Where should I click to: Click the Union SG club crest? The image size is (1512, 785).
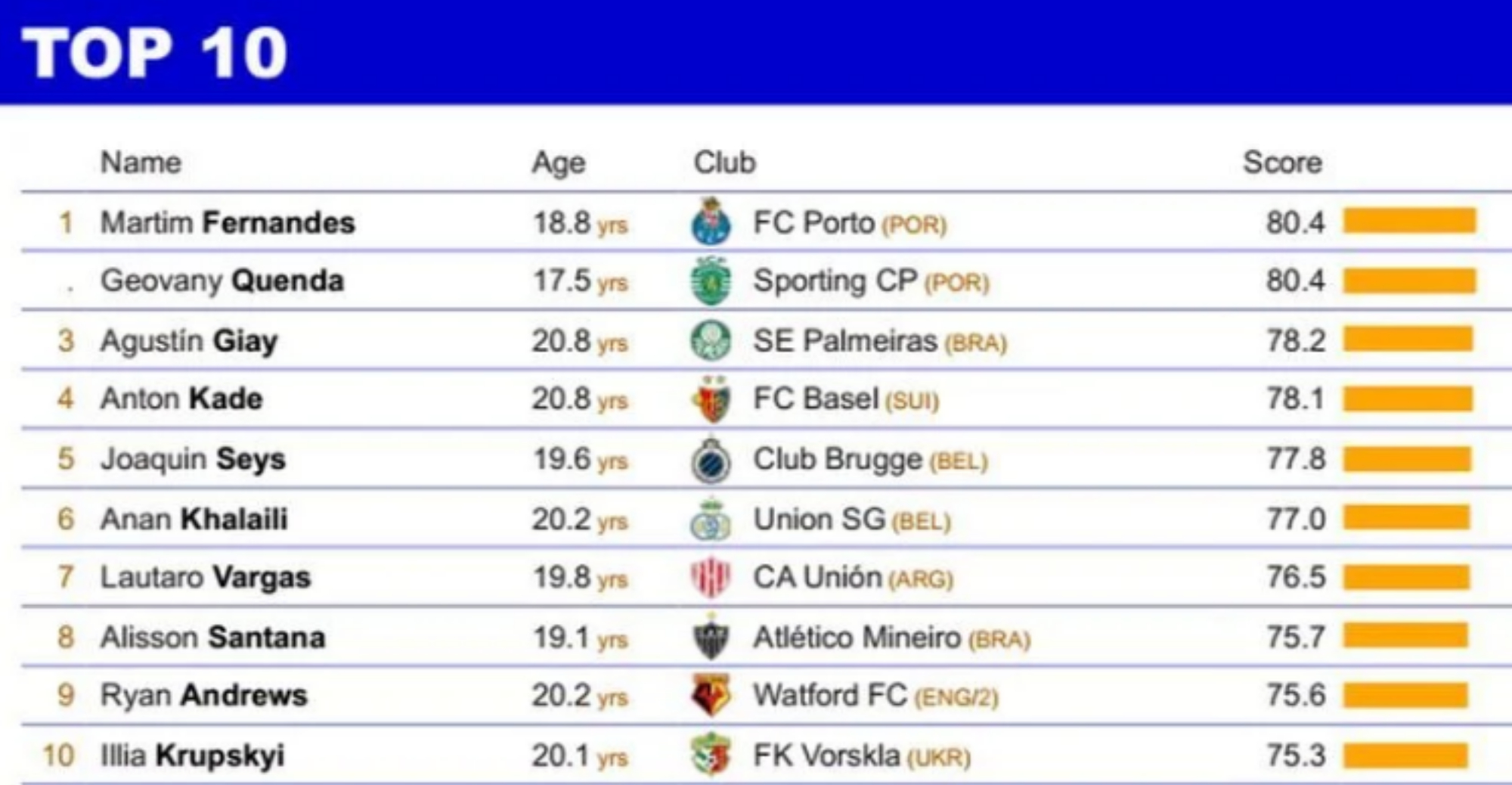(x=711, y=519)
